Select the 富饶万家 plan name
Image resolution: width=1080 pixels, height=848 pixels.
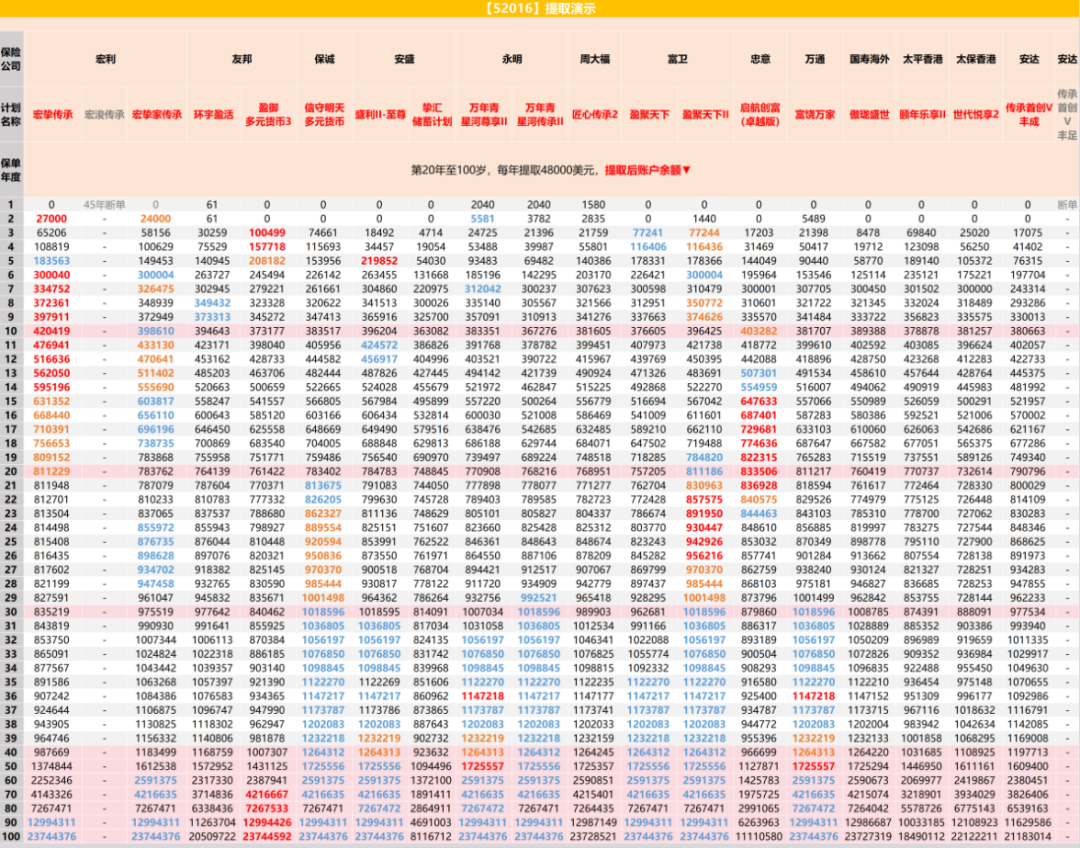pos(814,115)
